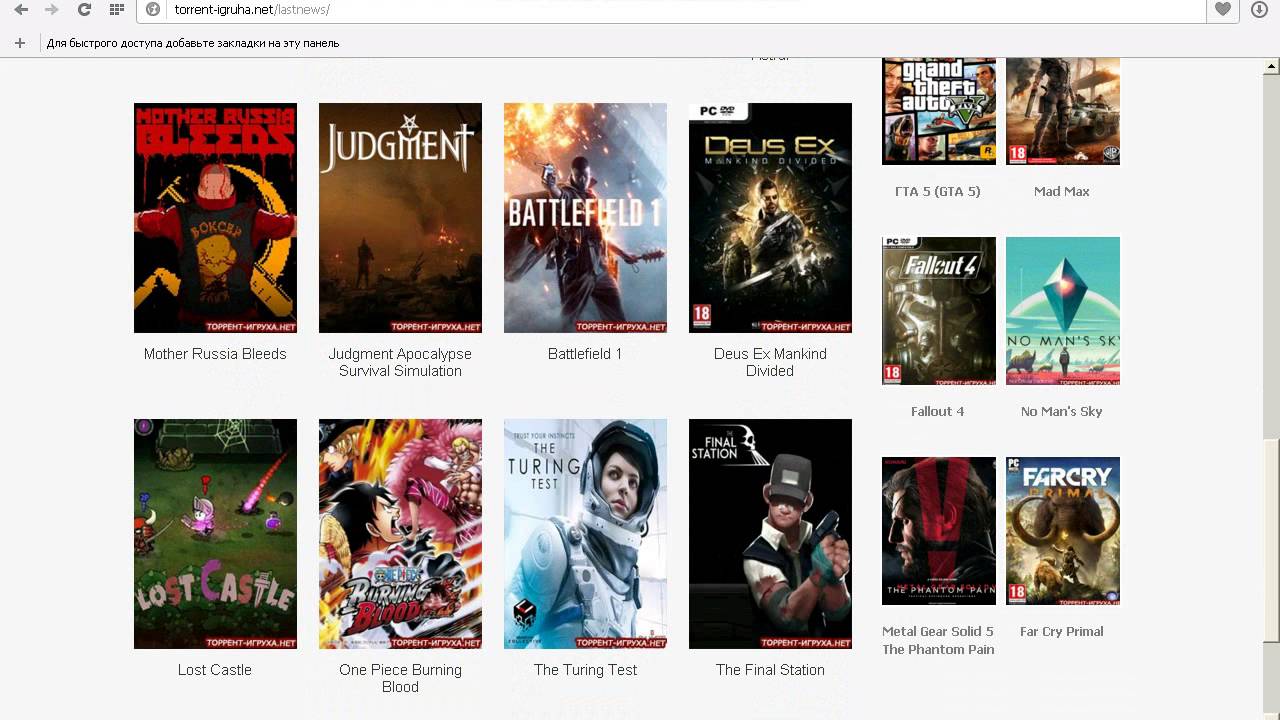Click The Turing Test title link
Image resolution: width=1280 pixels, height=720 pixels.
tap(585, 670)
